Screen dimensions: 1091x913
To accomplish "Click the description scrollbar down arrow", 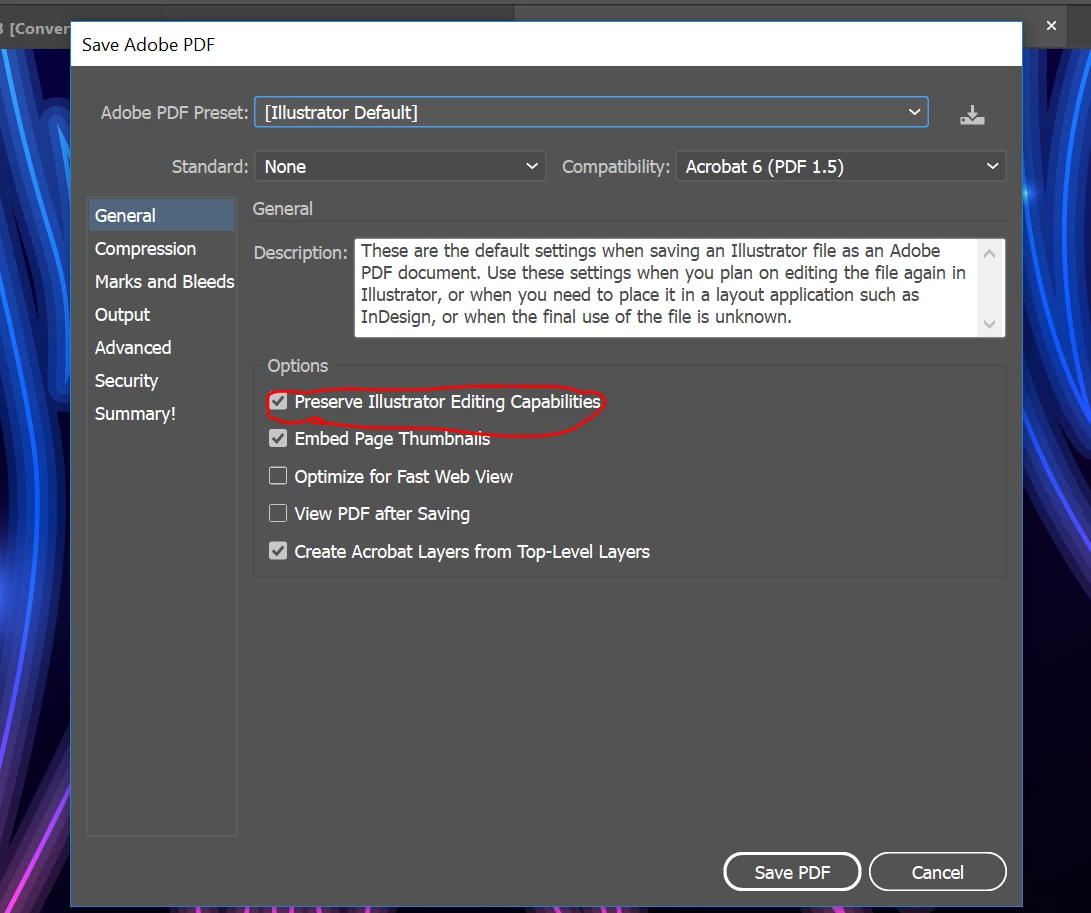I will pyautogui.click(x=989, y=324).
